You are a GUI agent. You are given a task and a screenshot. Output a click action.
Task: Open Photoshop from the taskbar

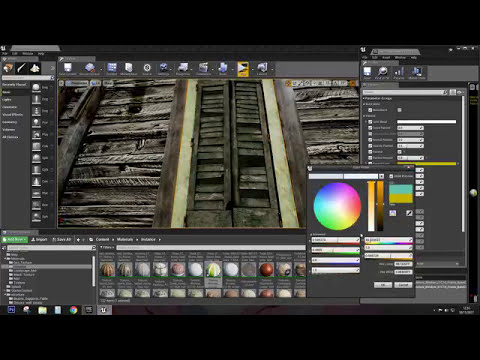[x=11, y=310]
